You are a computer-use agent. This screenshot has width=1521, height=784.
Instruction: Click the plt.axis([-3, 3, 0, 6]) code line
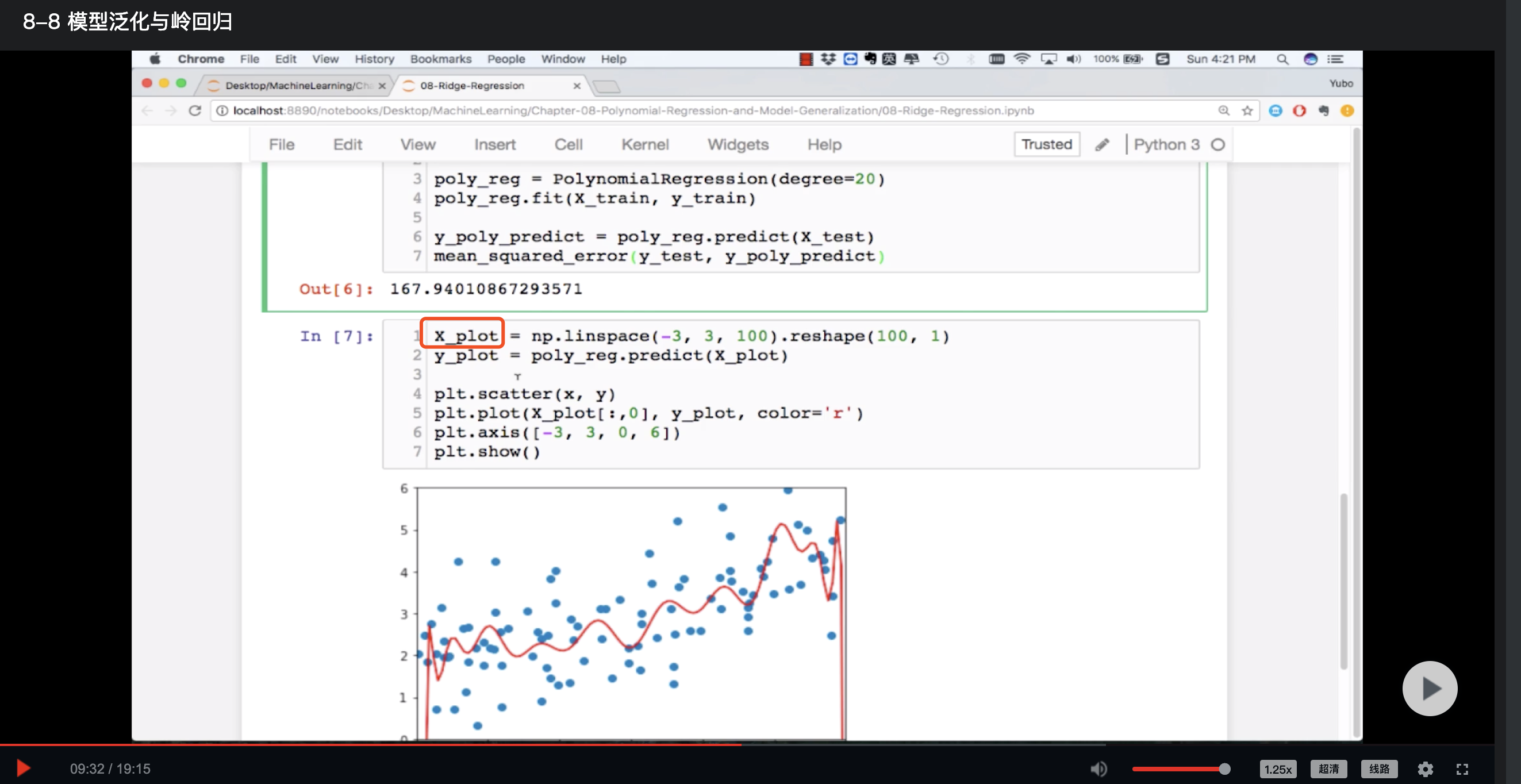[557, 432]
